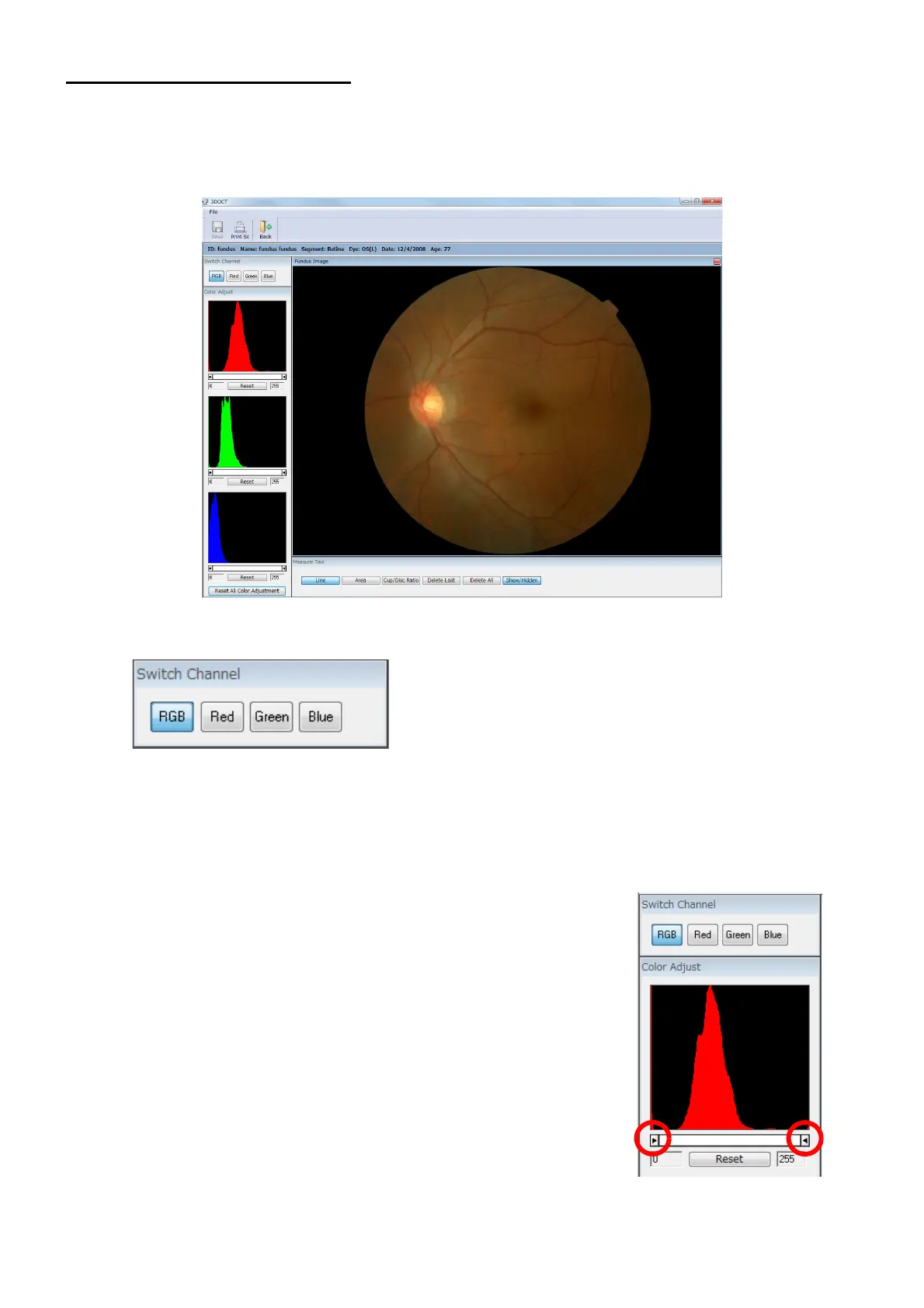Click the red slider's upper handle, 3DOCT window
This screenshot has width=924, height=1308.
pyautogui.click(x=284, y=377)
